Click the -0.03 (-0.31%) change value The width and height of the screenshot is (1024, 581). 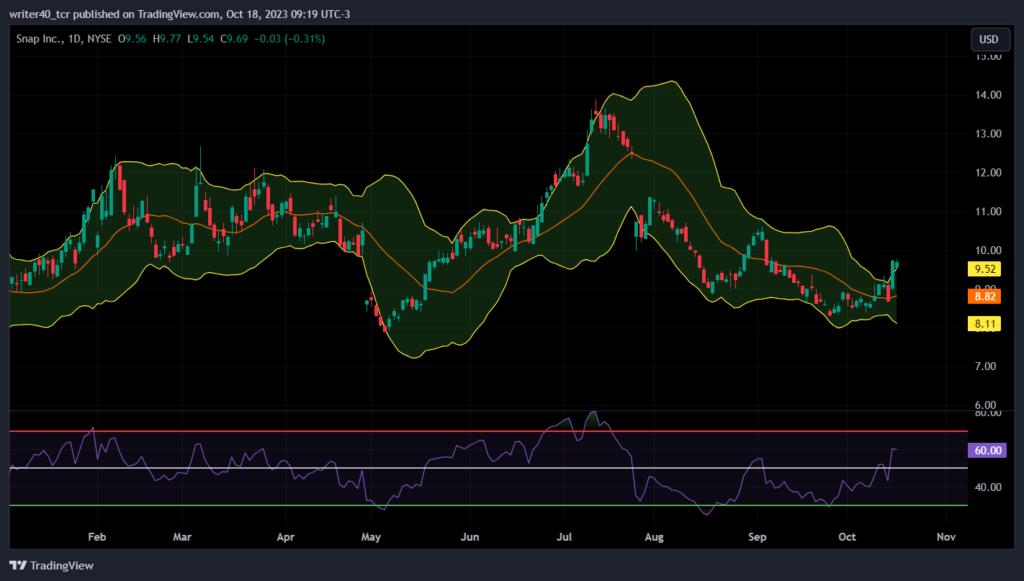[289, 39]
